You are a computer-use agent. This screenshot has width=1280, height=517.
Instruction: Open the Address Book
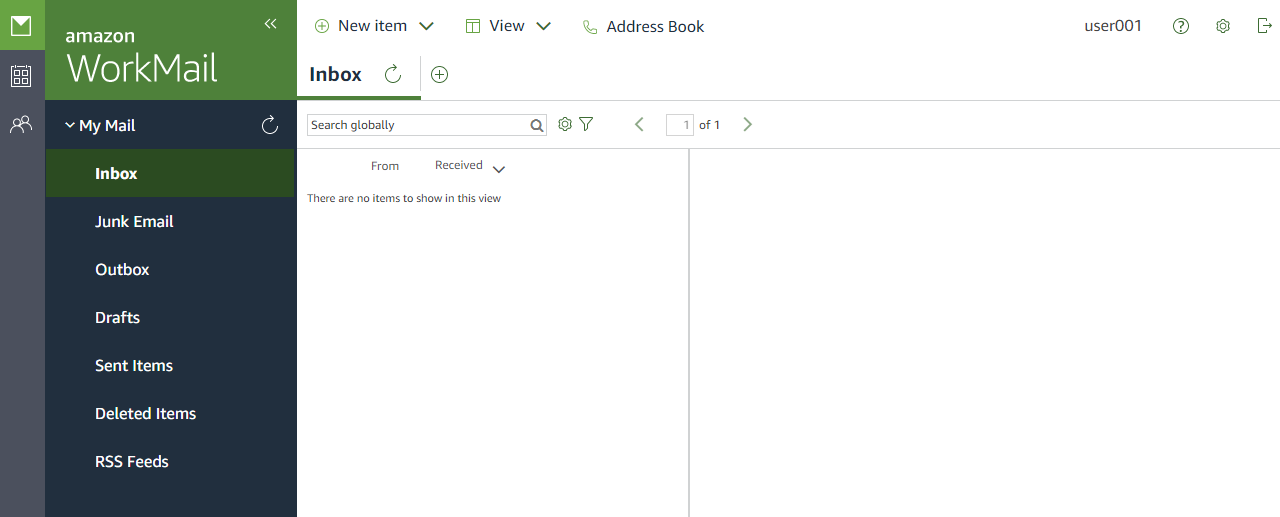[x=643, y=27]
